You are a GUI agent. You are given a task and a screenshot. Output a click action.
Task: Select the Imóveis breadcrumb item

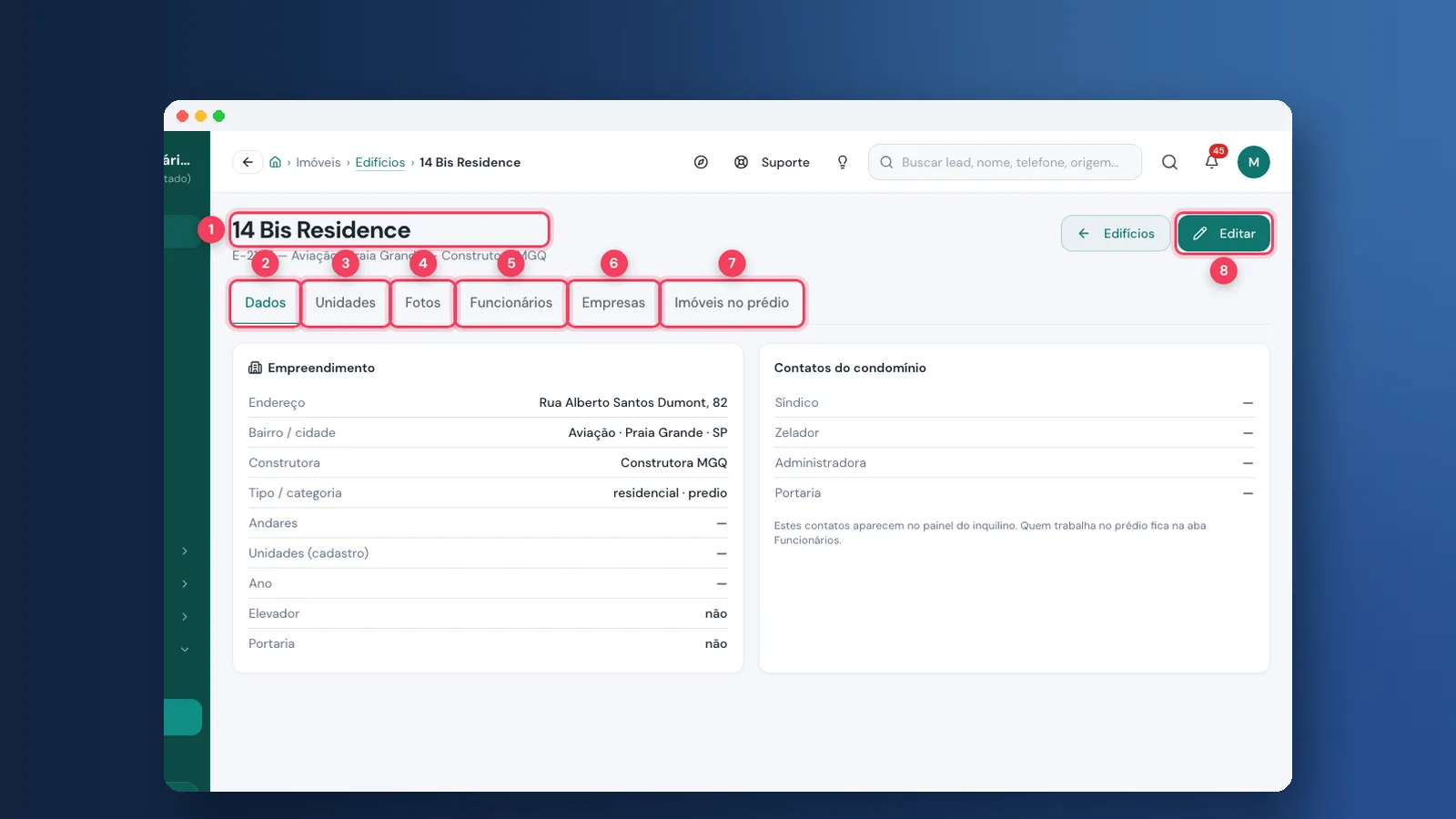pos(318,162)
